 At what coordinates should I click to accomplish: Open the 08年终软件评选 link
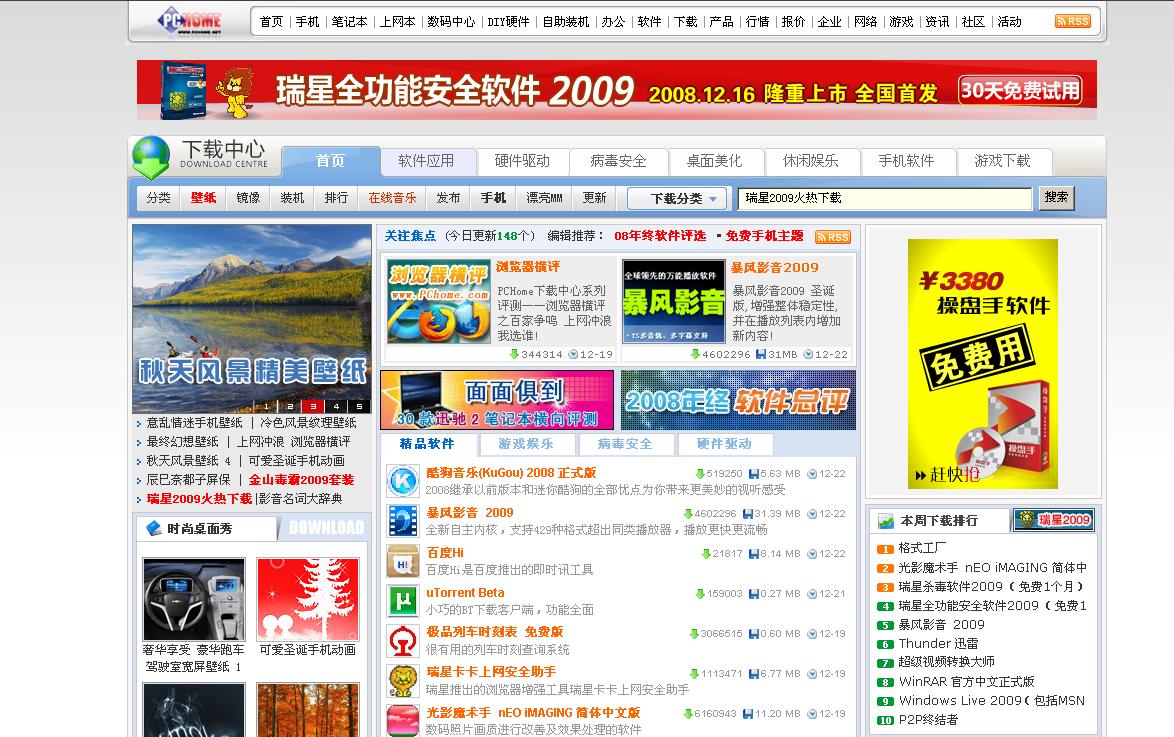[x=660, y=236]
